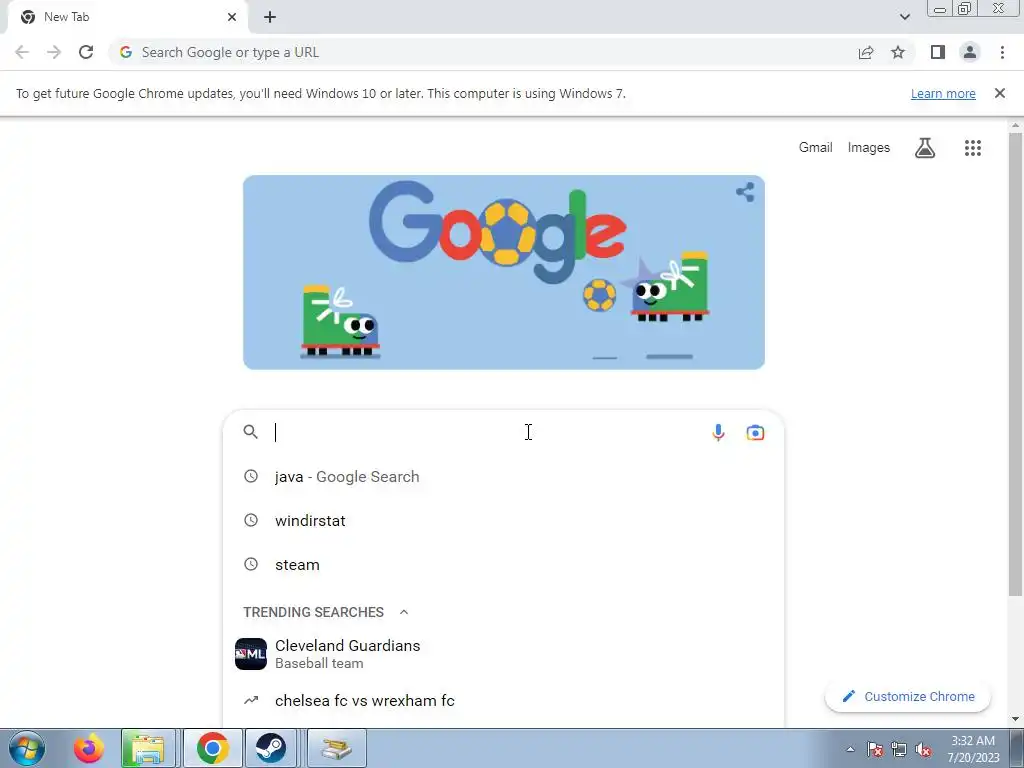Open the Google apps grid
1024x768 pixels.
(x=973, y=148)
